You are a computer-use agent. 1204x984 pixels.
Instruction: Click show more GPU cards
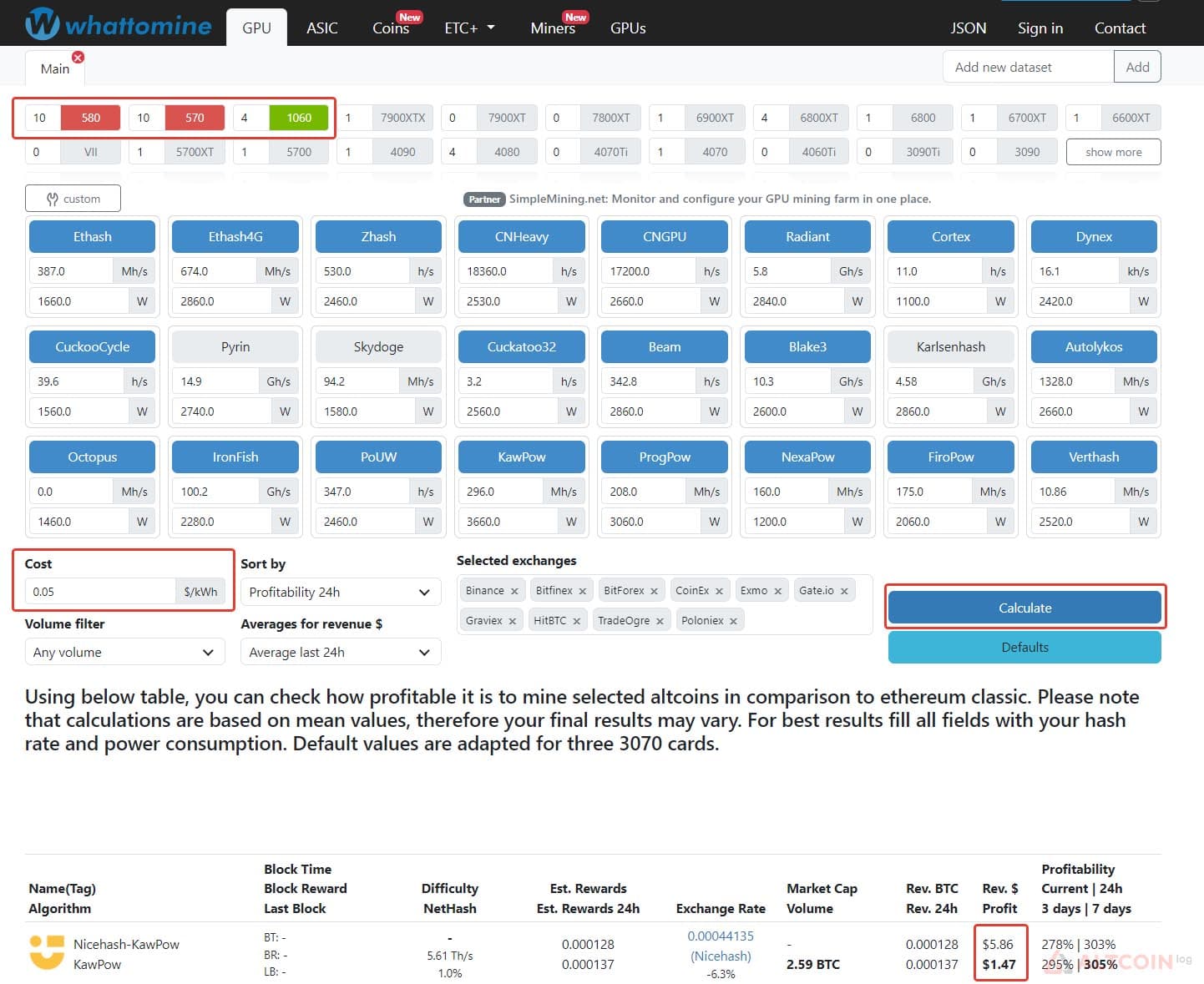pos(1113,152)
